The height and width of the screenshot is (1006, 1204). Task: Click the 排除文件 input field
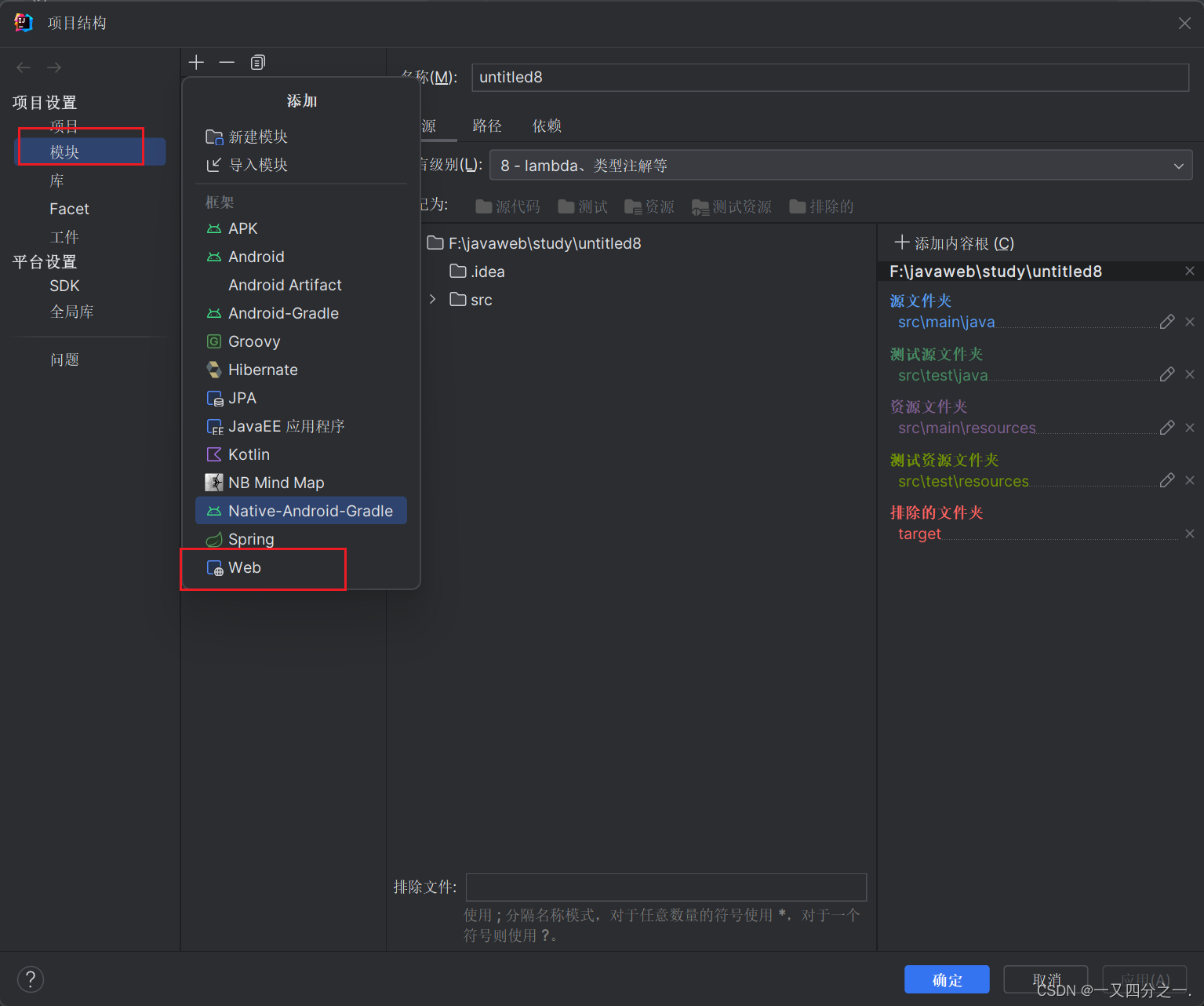pos(666,888)
